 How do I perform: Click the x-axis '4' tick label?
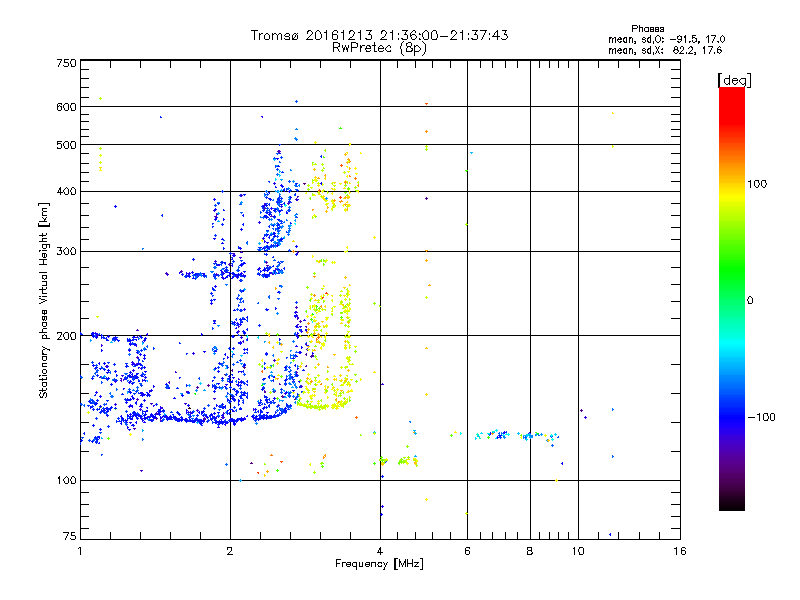tap(380, 551)
